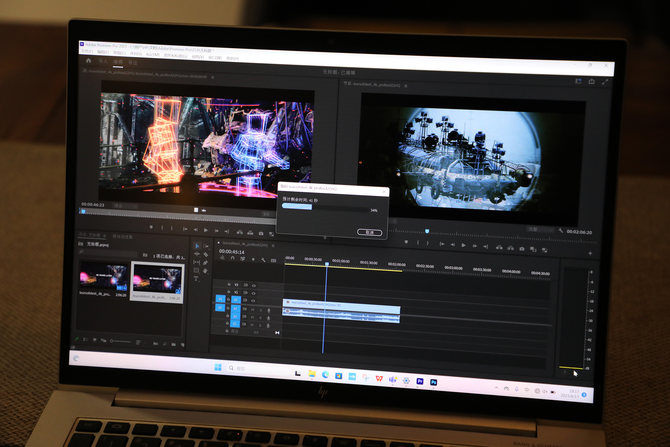This screenshot has height=447, width=670.
Task: Select the Selection tool in Tools panel
Action: (x=197, y=246)
